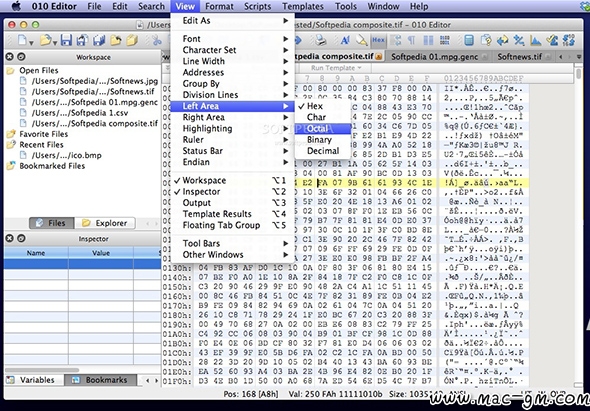Click the blue and yellow double-arrow icon

pyautogui.click(x=502, y=40)
